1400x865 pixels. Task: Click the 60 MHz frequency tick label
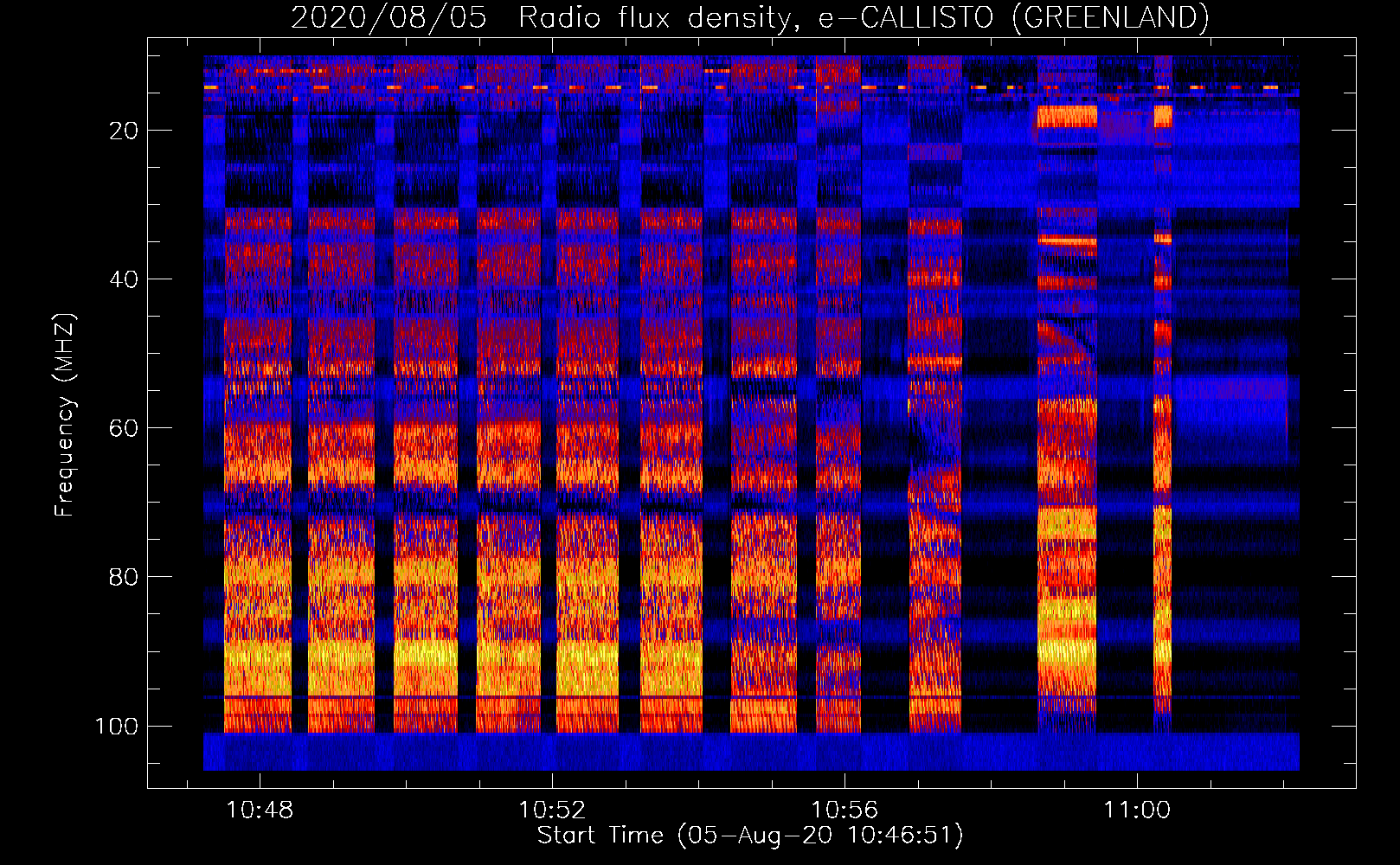tap(124, 428)
